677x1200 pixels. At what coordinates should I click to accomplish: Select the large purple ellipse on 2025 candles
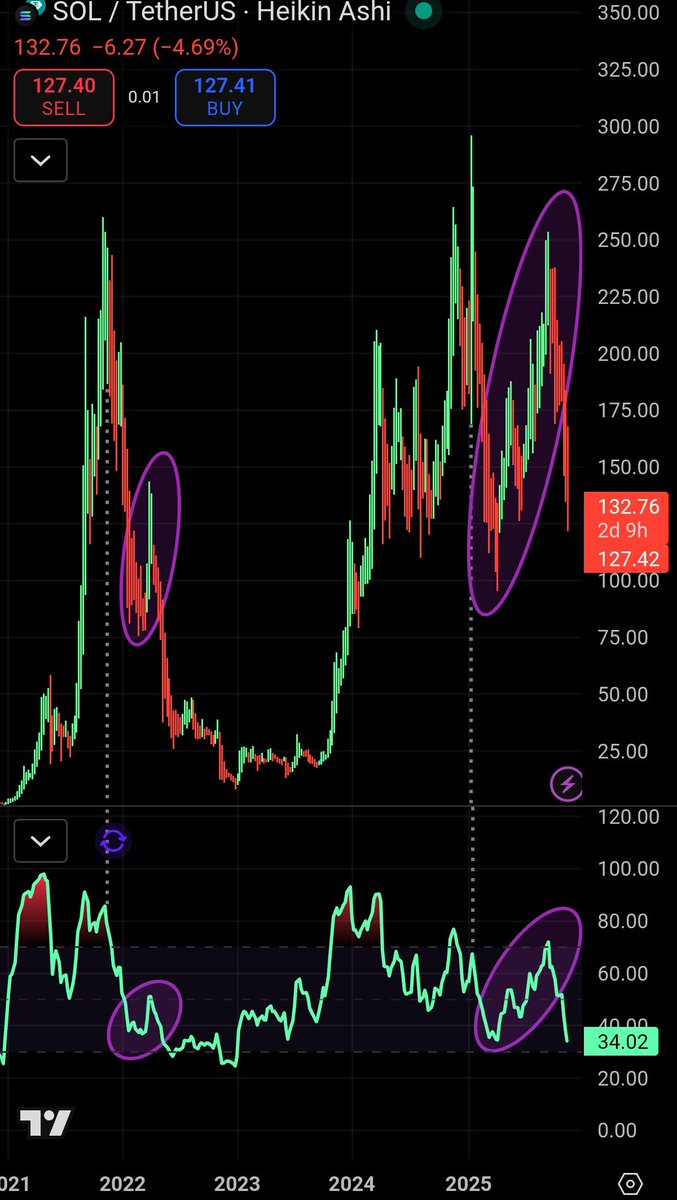pos(525,402)
